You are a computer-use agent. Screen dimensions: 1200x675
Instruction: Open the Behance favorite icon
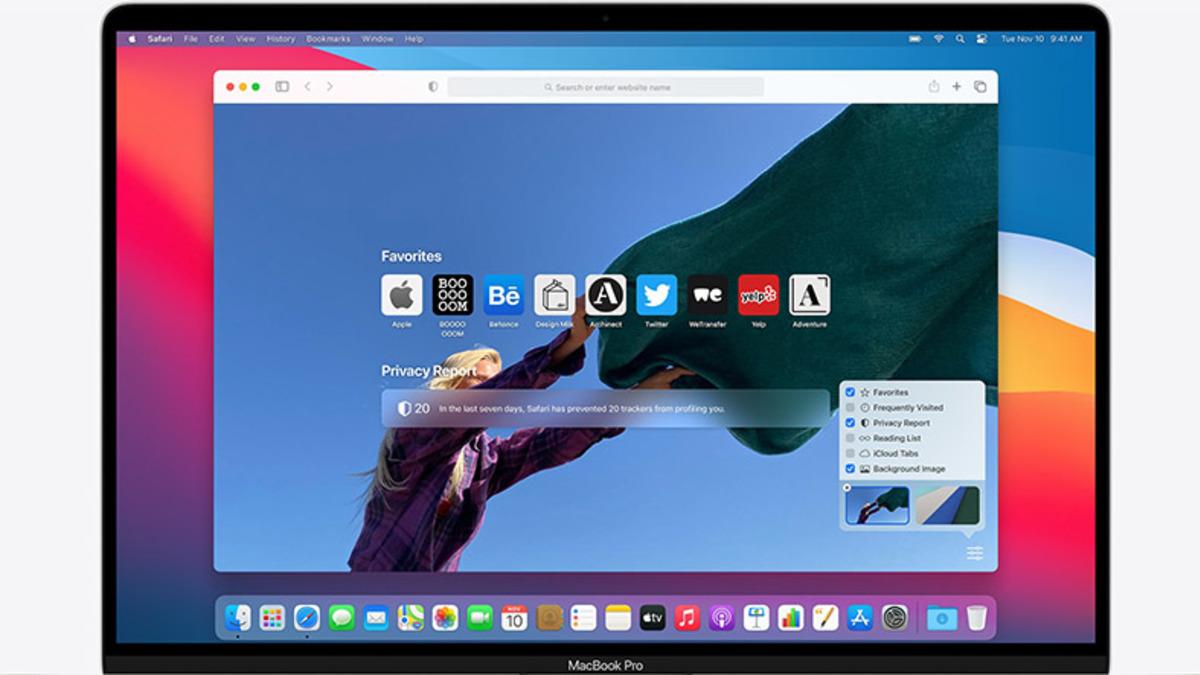[x=504, y=296]
